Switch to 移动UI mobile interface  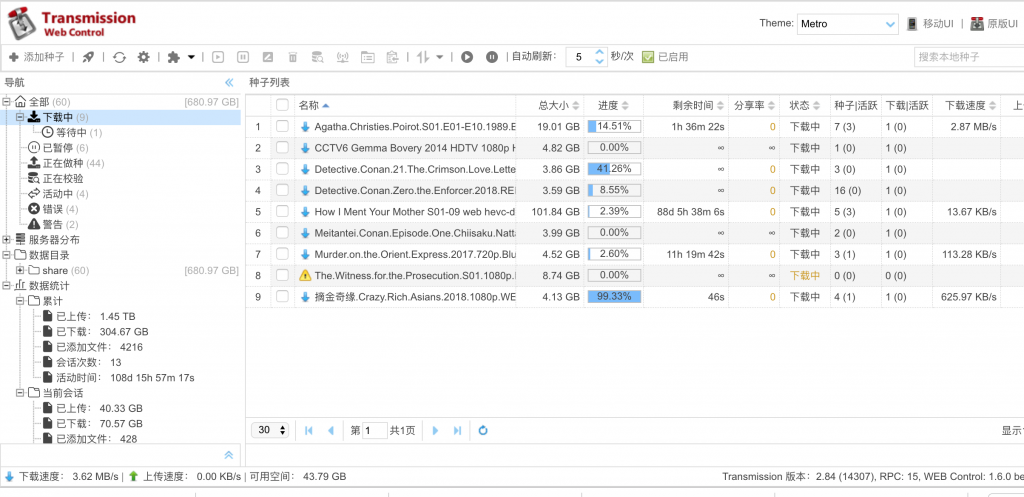[931, 24]
